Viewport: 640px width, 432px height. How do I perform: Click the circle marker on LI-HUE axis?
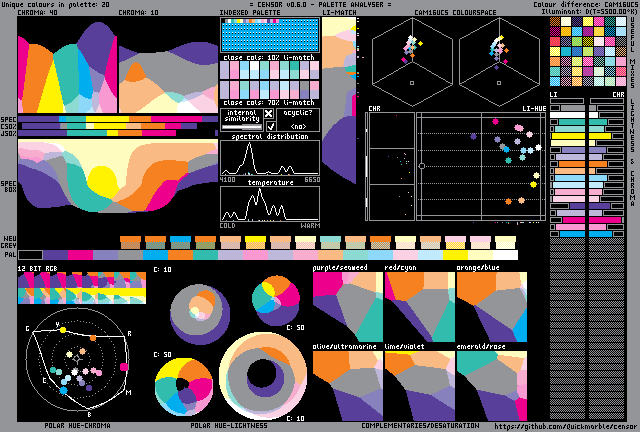point(422,165)
